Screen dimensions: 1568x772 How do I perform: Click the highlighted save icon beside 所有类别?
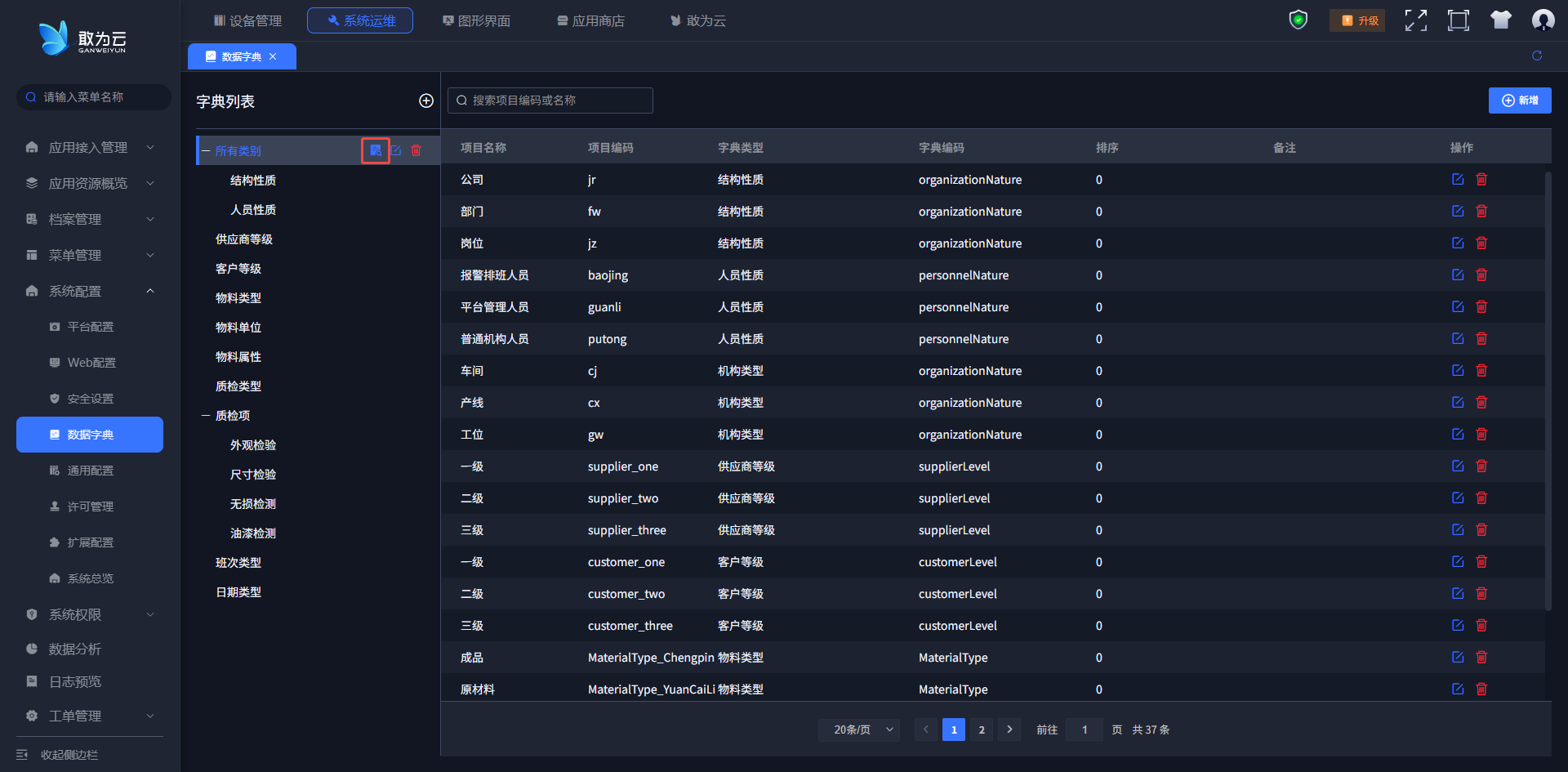[376, 150]
